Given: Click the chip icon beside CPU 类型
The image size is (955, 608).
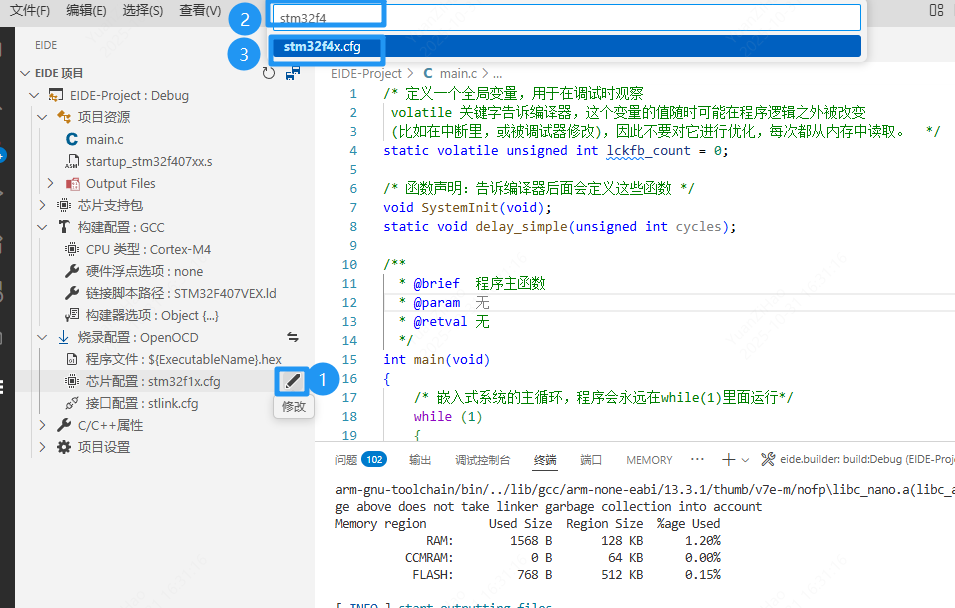Looking at the screenshot, I should click(71, 249).
